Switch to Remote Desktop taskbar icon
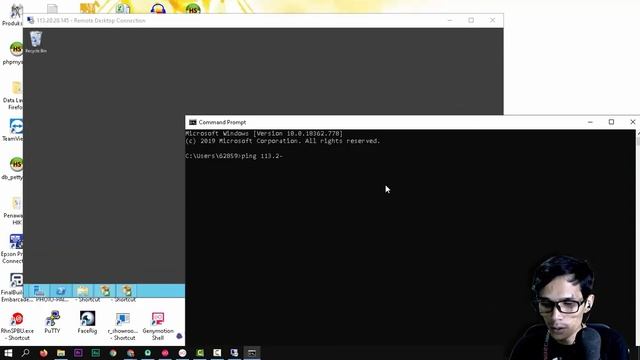Viewport: 640px width, 360px height. coord(234,353)
